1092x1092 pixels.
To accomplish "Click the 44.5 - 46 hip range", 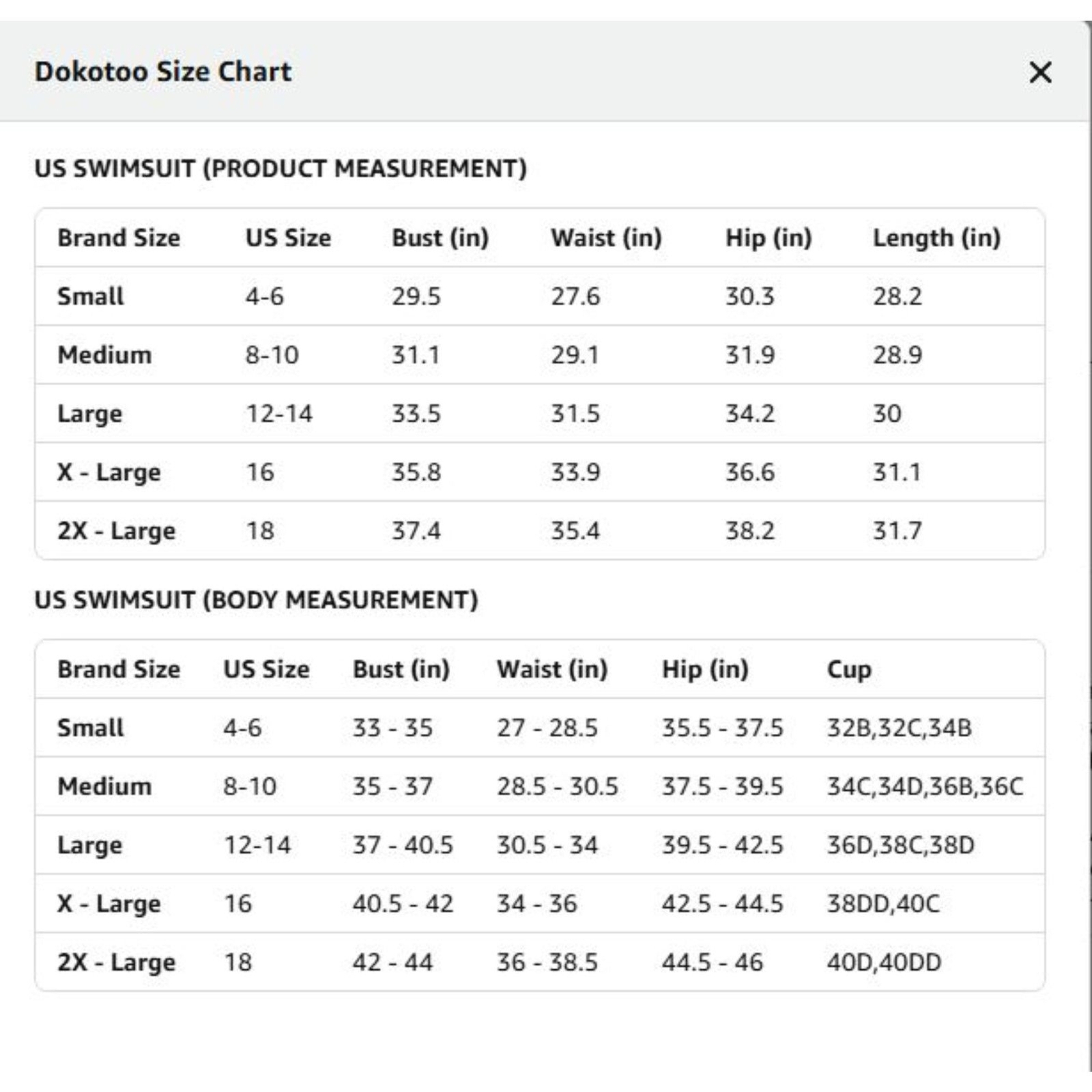I will tap(712, 962).
